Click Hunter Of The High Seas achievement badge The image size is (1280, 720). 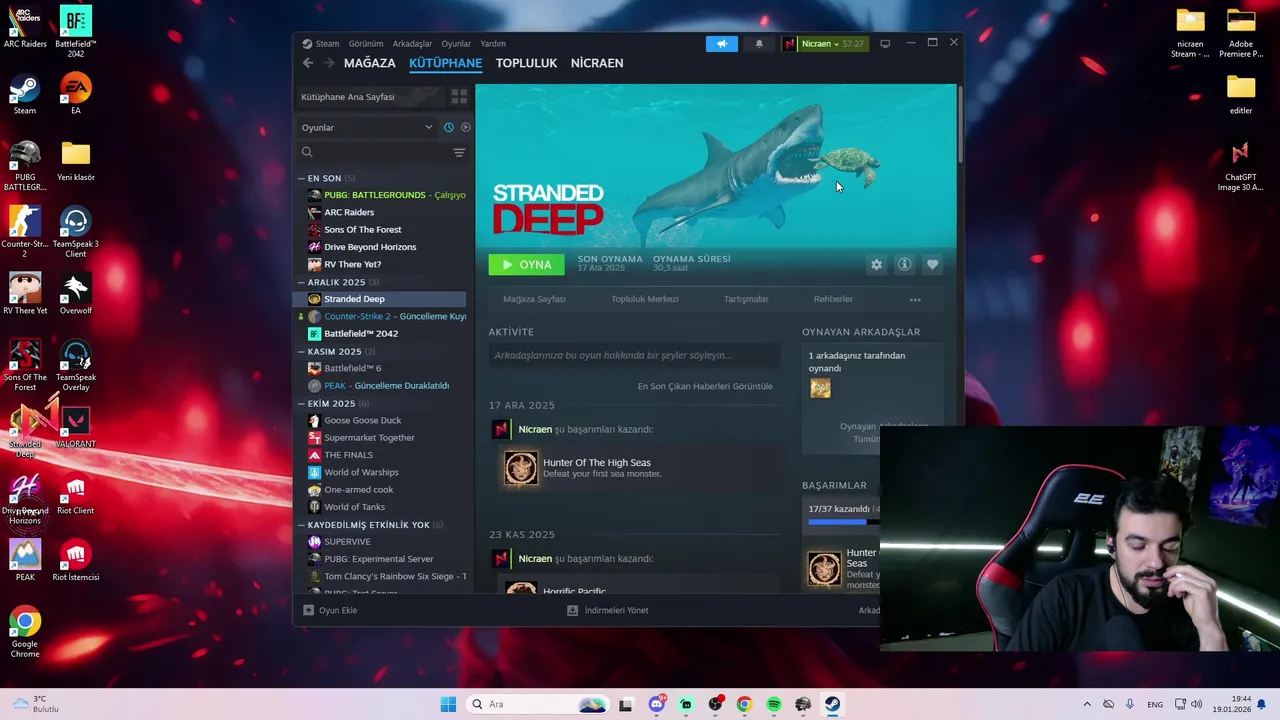521,468
